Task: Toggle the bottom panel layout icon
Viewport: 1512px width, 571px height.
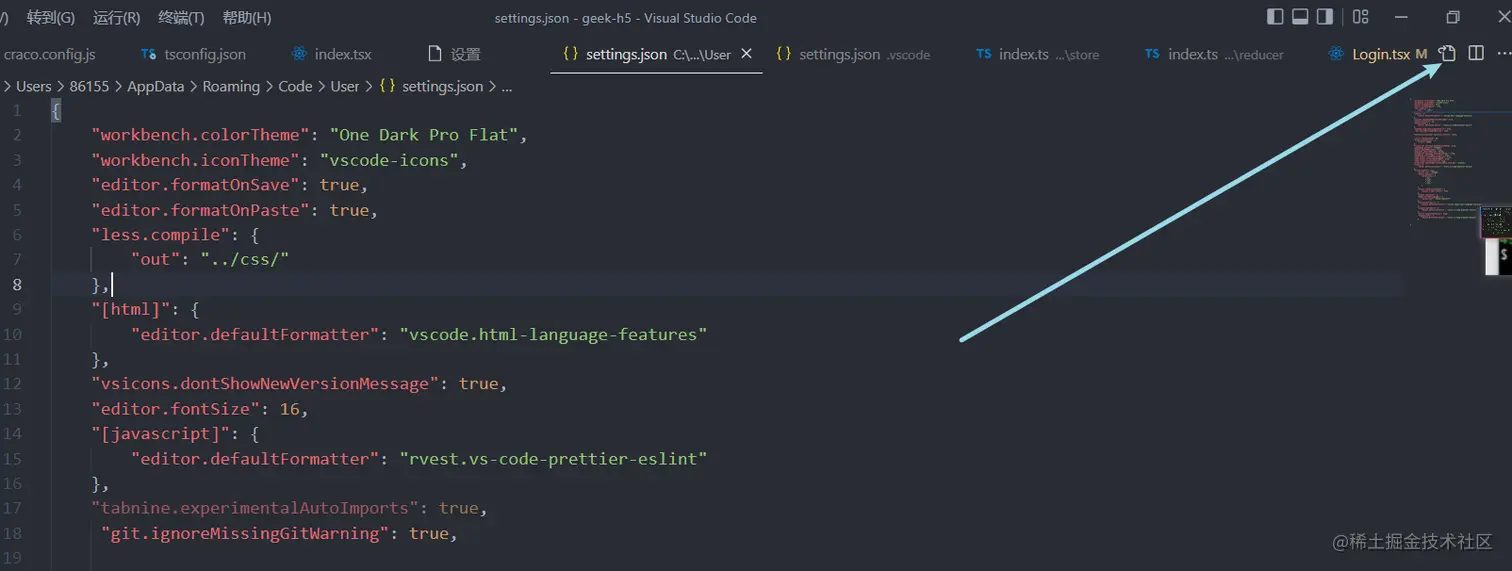Action: (x=1300, y=17)
